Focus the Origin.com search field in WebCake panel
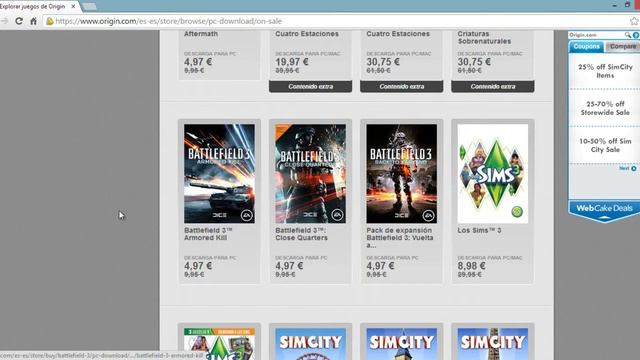 point(596,35)
